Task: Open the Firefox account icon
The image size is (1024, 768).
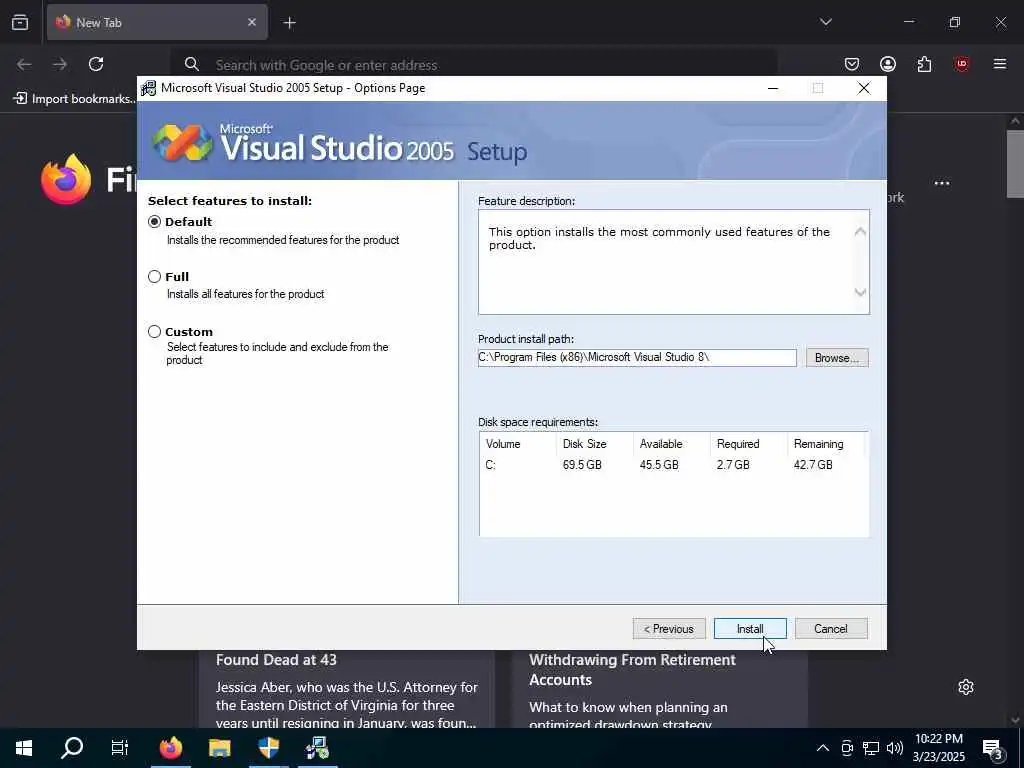Action: click(888, 64)
